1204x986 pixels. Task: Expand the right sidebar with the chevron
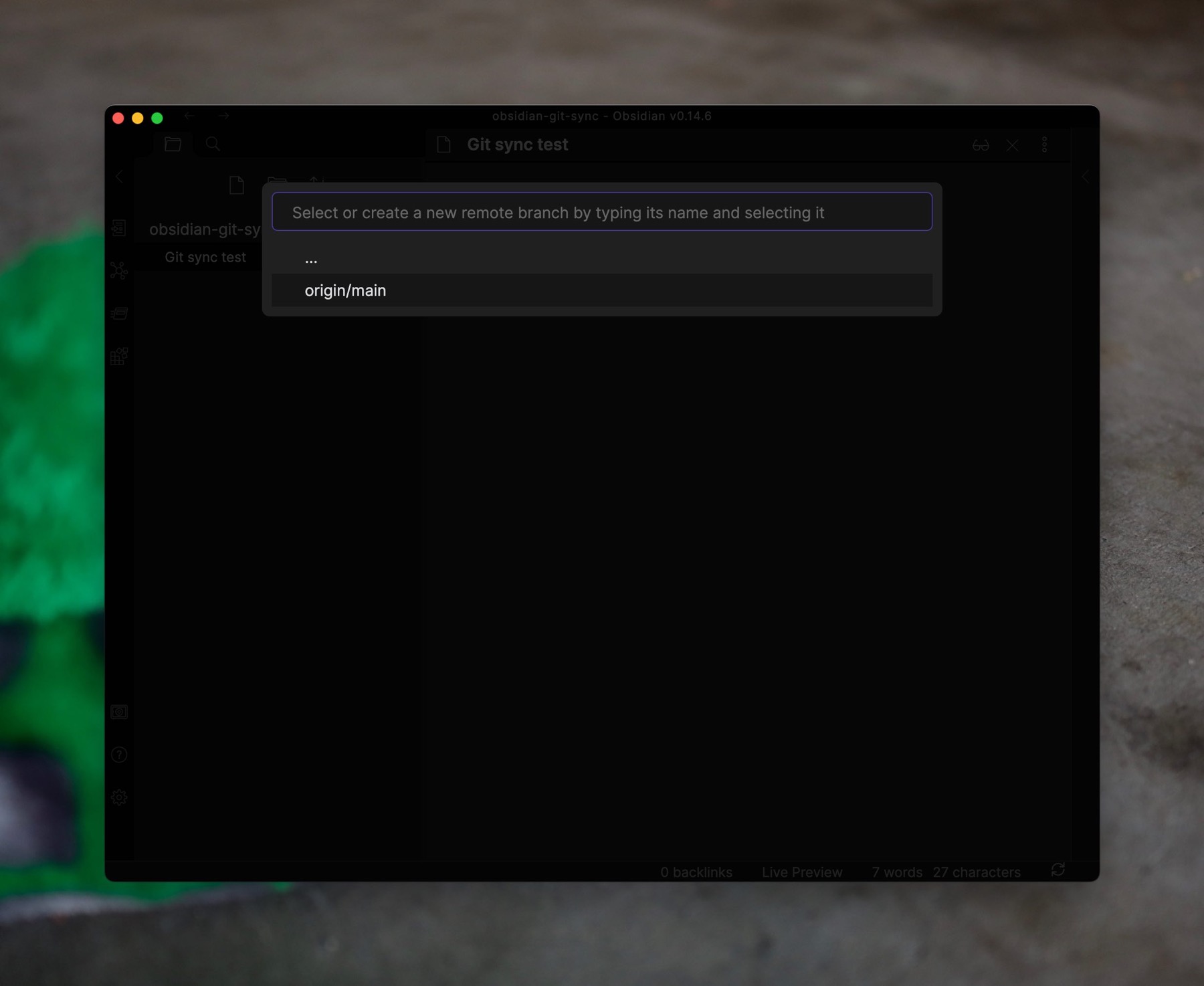[1085, 177]
